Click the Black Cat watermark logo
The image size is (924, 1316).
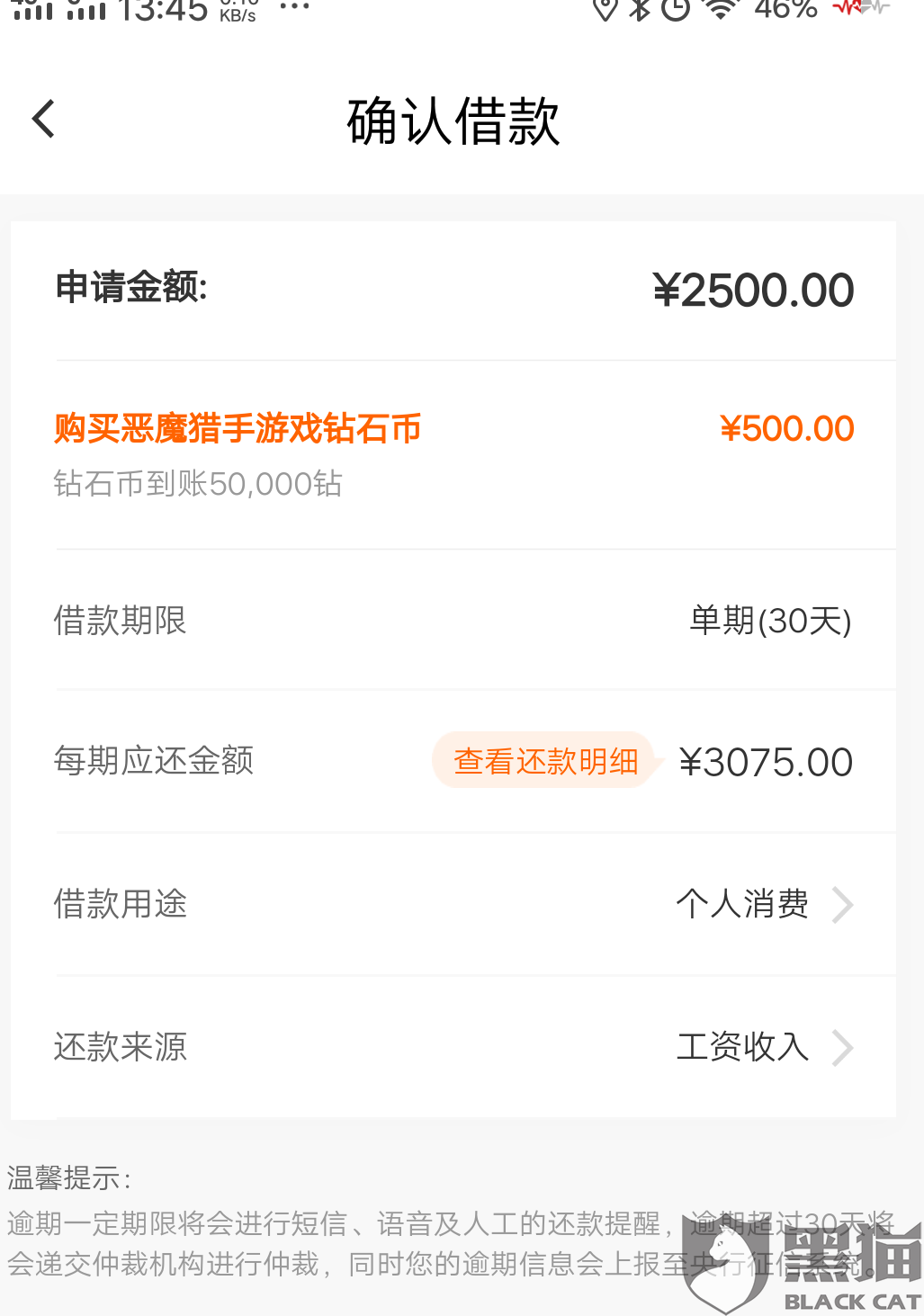point(803,1264)
